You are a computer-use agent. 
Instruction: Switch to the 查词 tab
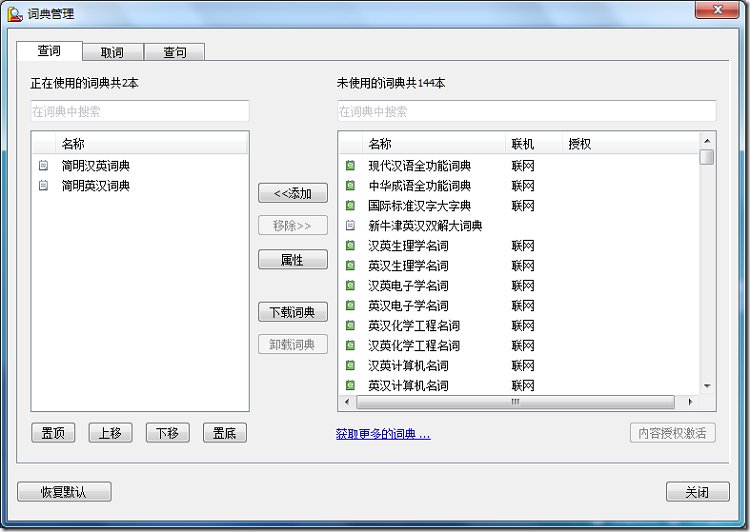pos(49,51)
